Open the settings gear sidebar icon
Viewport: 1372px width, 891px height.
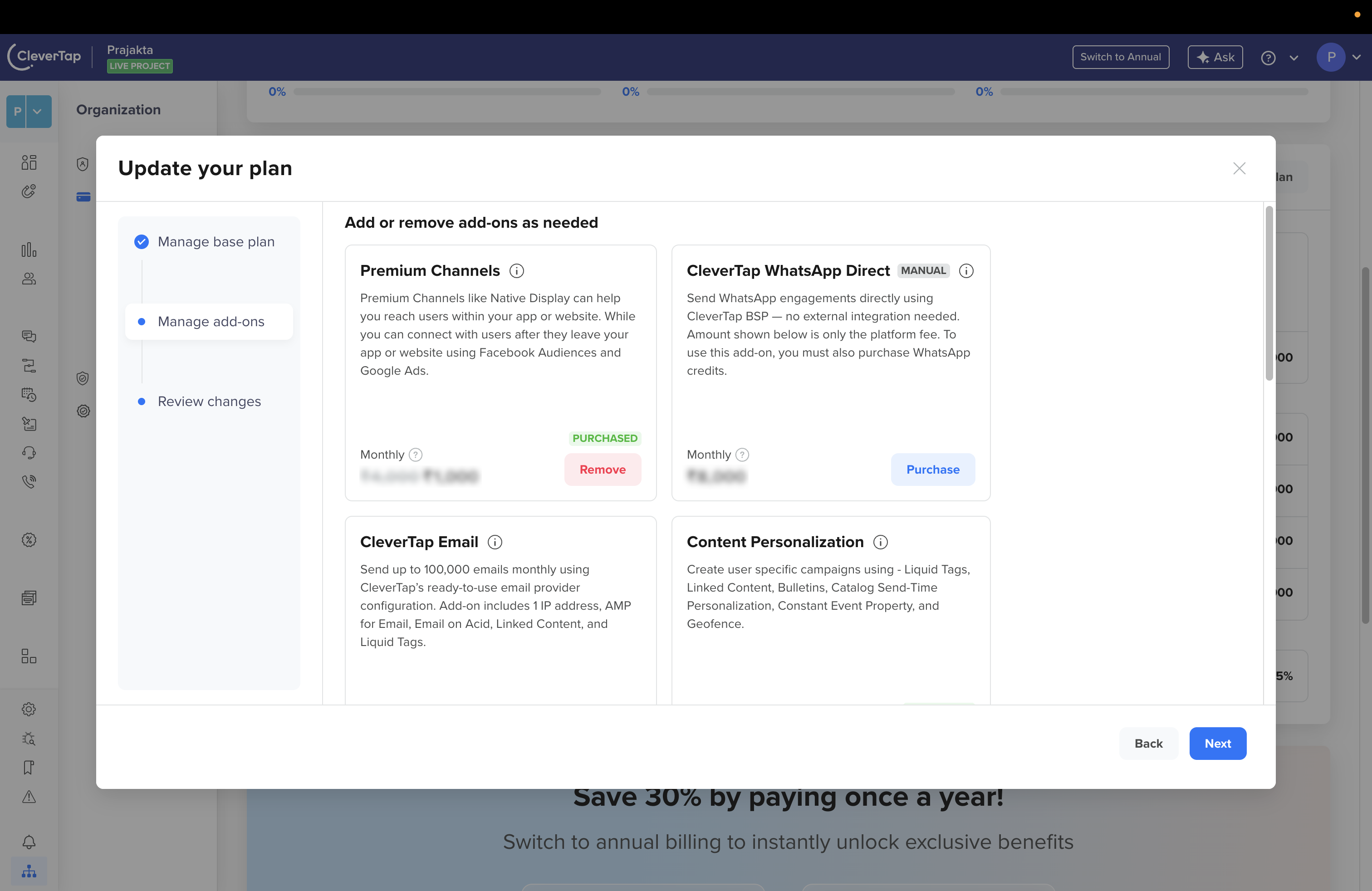[x=29, y=709]
